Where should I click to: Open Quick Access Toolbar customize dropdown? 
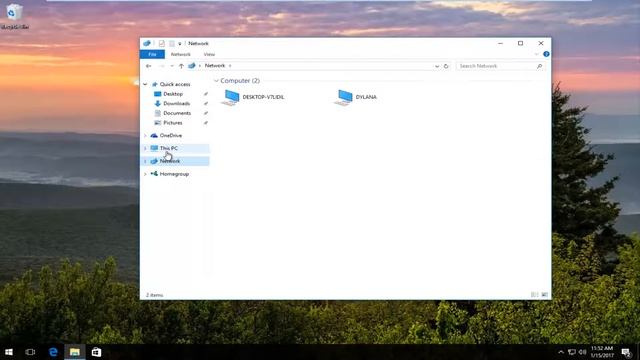point(180,44)
